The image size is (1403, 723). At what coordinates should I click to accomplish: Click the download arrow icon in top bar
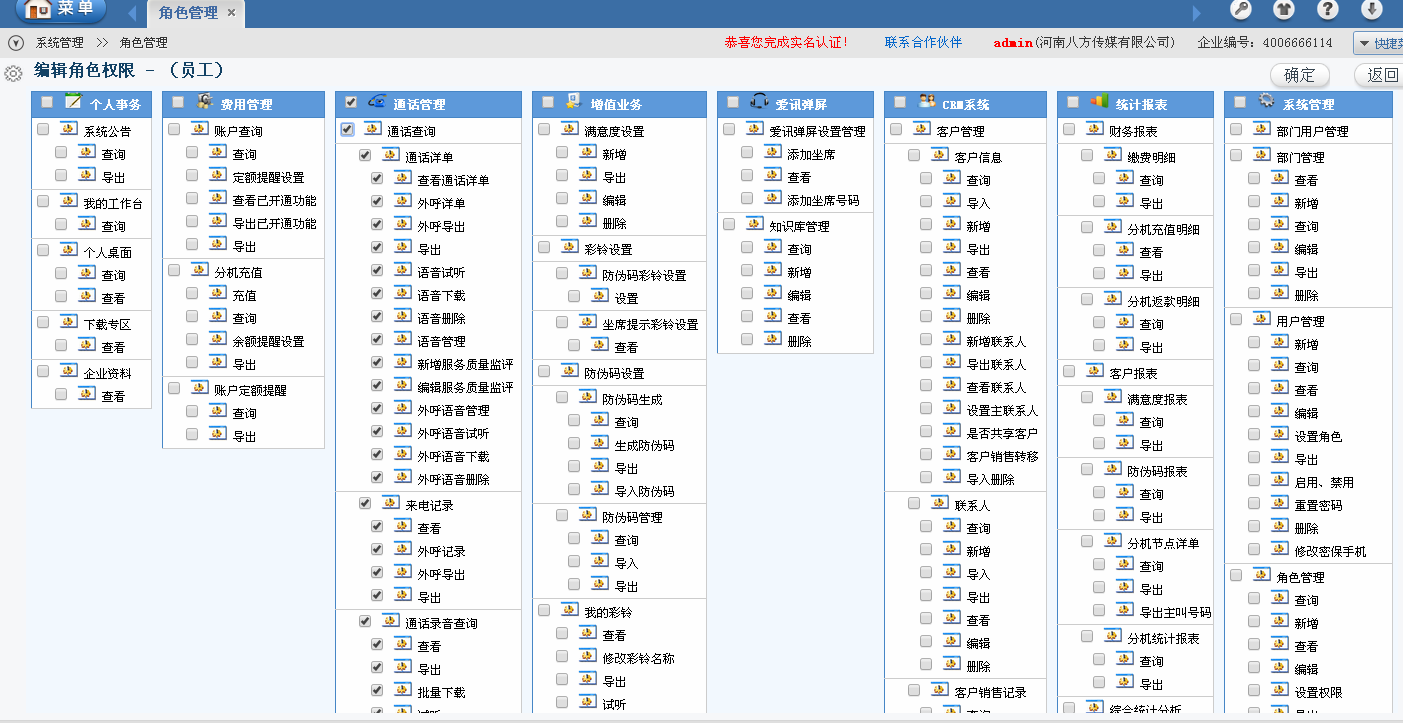point(1371,10)
